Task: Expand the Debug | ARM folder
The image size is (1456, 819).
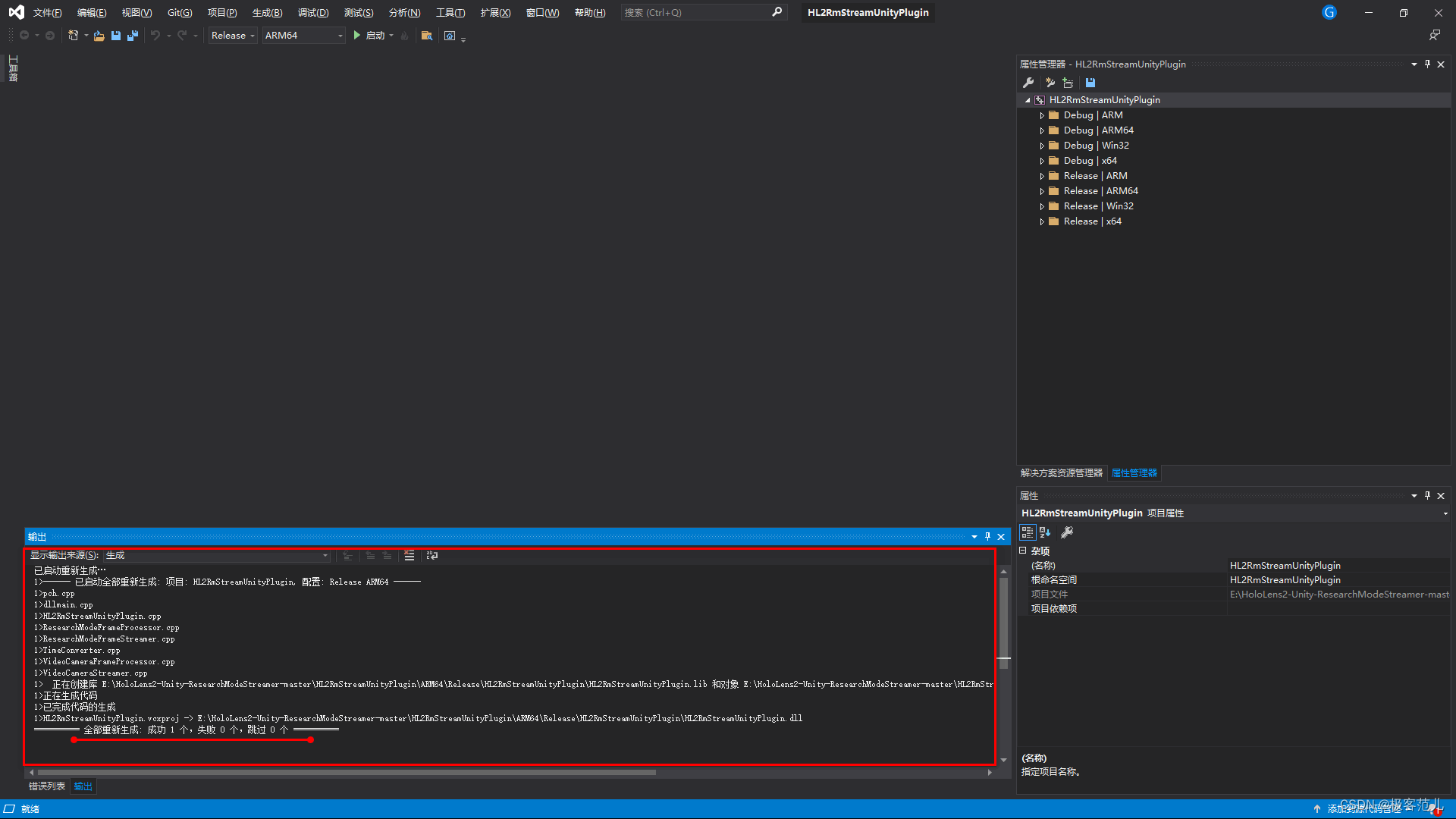Action: tap(1042, 115)
